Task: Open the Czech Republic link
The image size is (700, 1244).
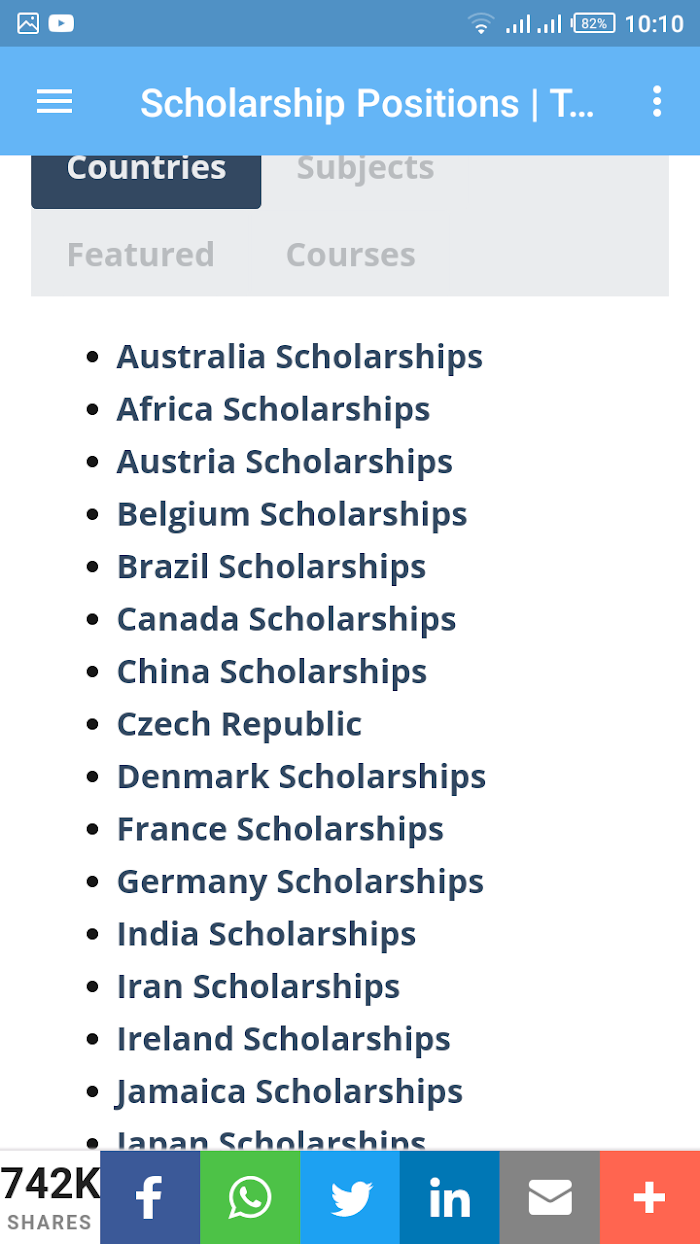Action: click(239, 724)
